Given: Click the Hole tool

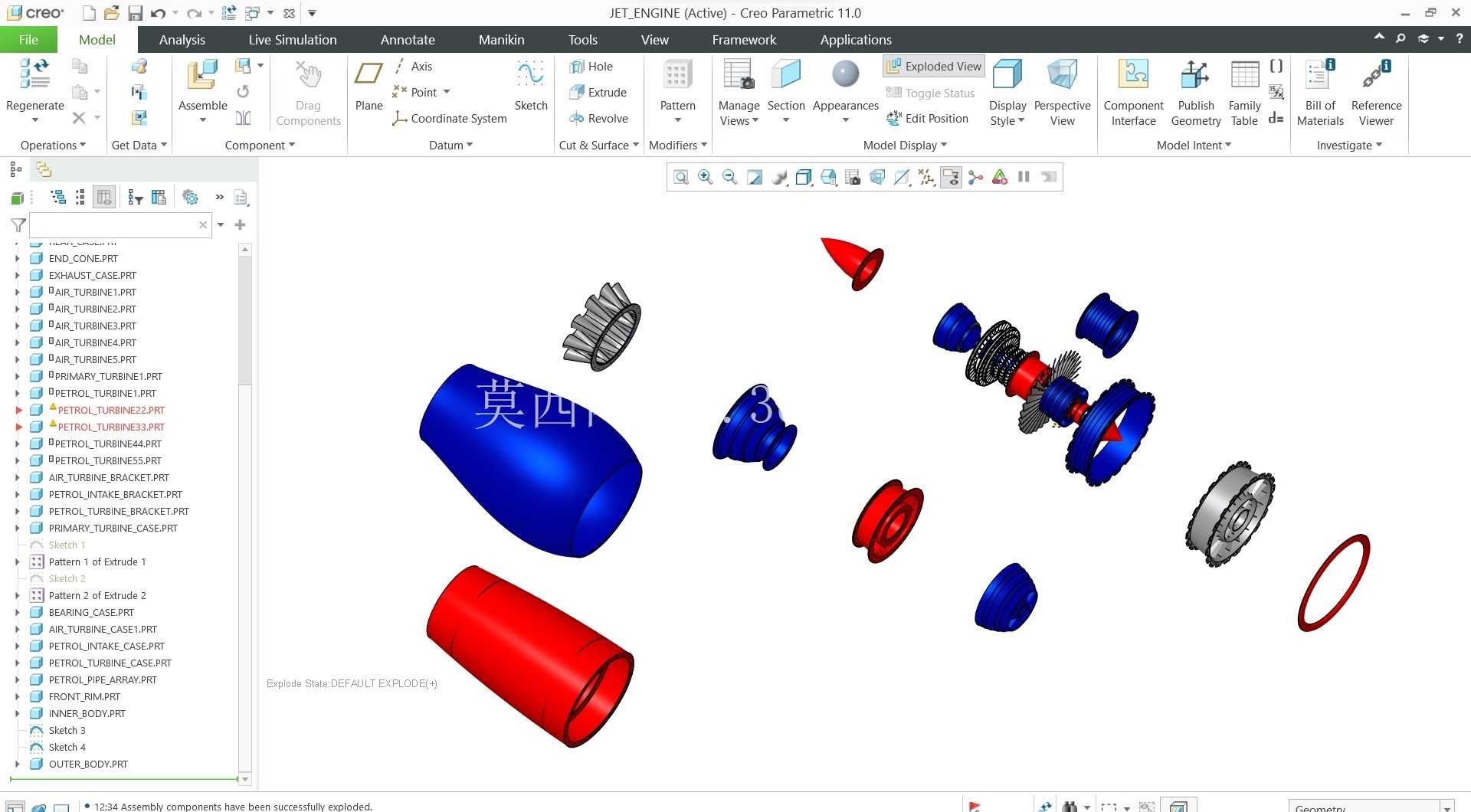Looking at the screenshot, I should (591, 67).
